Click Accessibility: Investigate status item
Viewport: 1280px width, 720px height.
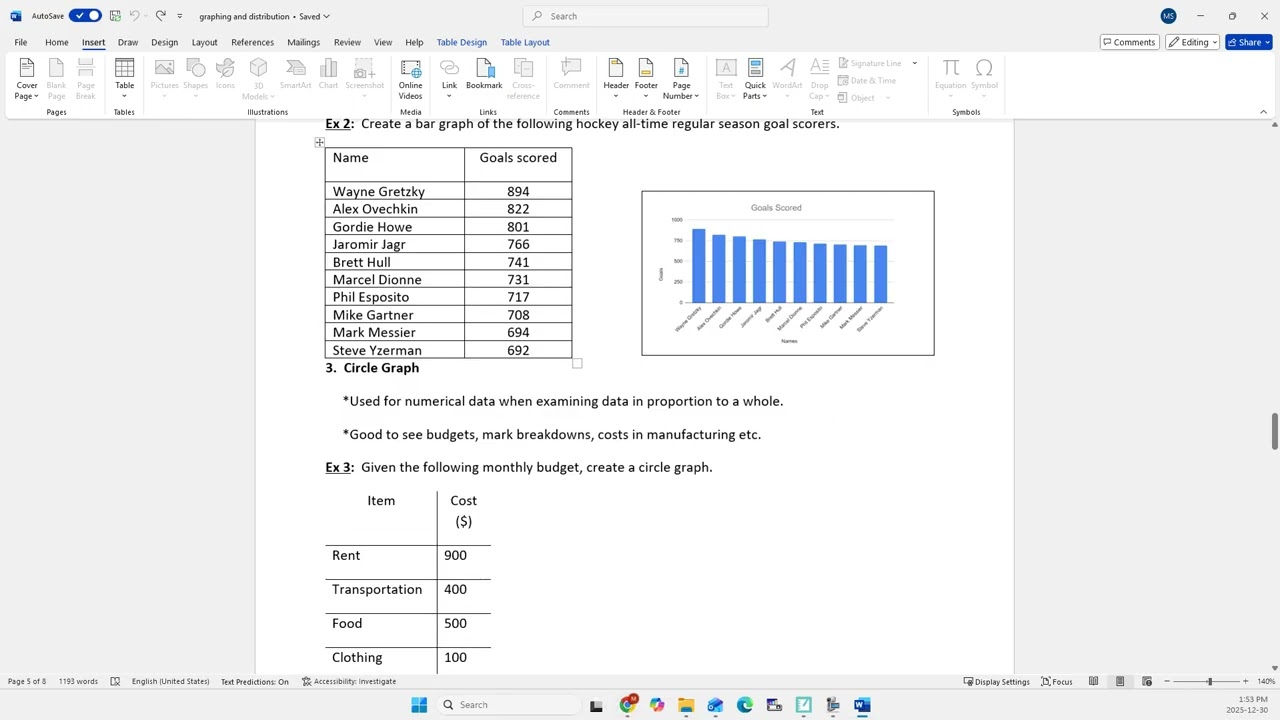tap(349, 681)
